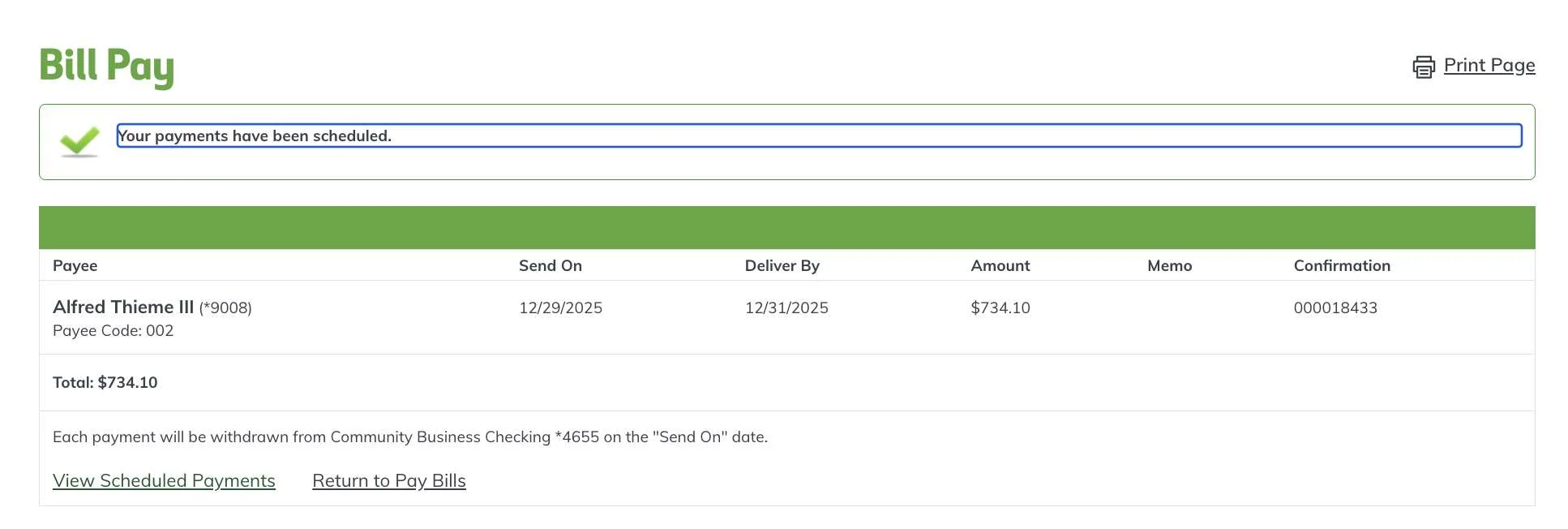Click the printer icon
1568x529 pixels.
point(1424,67)
